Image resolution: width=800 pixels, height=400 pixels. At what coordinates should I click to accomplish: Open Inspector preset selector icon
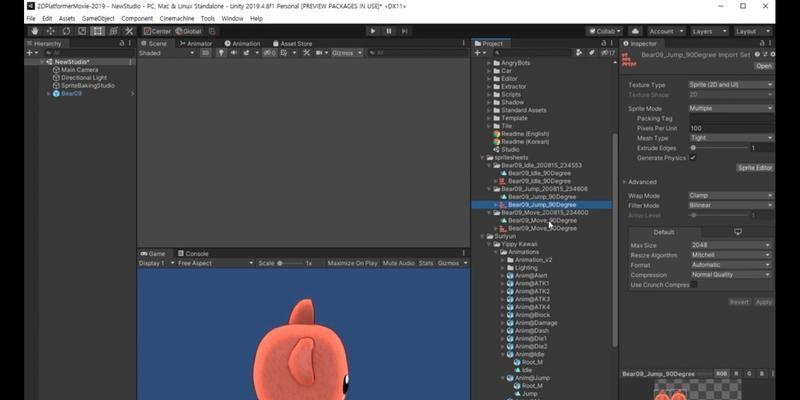tap(765, 55)
